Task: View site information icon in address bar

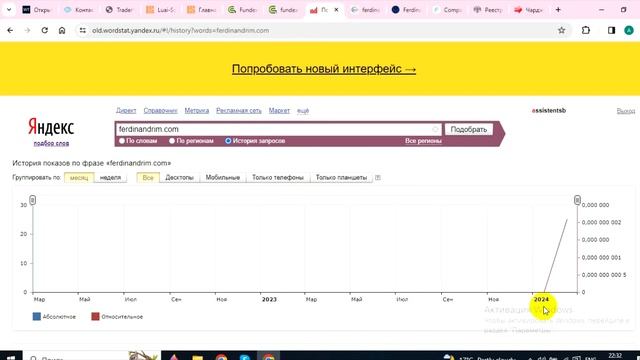Action: click(83, 30)
